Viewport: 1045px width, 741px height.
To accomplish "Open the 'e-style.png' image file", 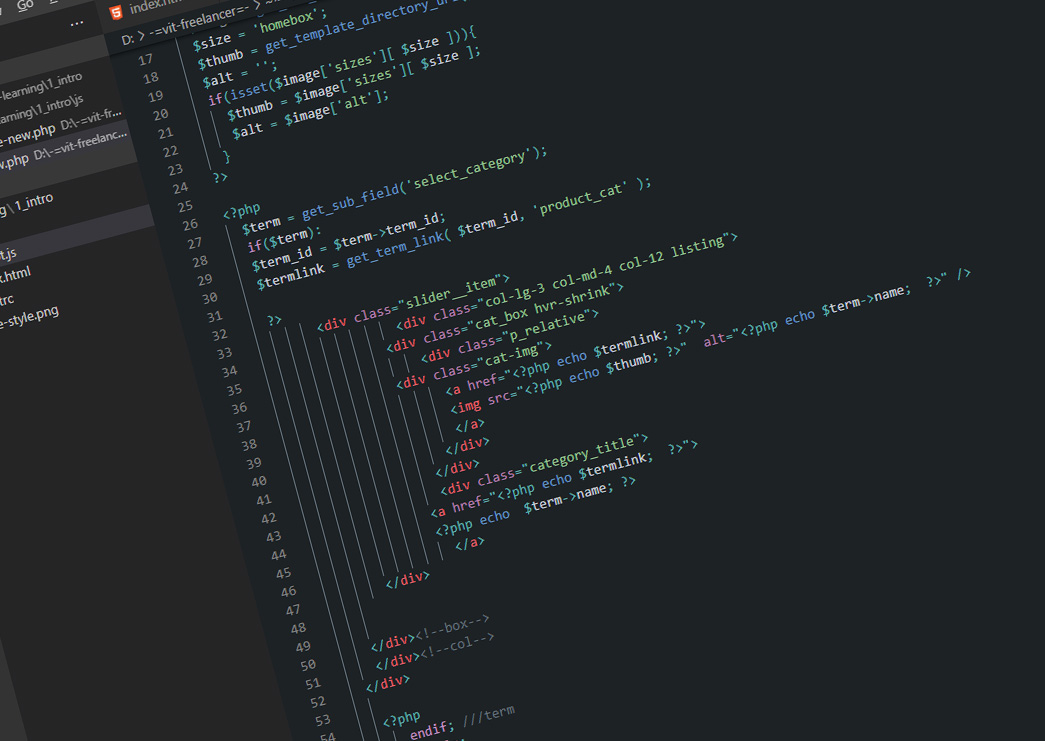I will pos(29,318).
